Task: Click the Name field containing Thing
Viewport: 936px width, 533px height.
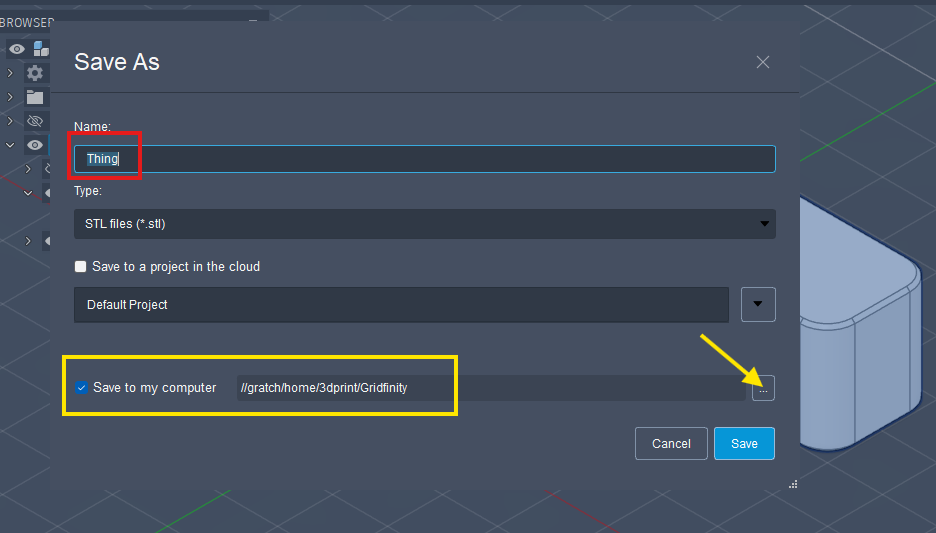Action: pyautogui.click(x=424, y=159)
